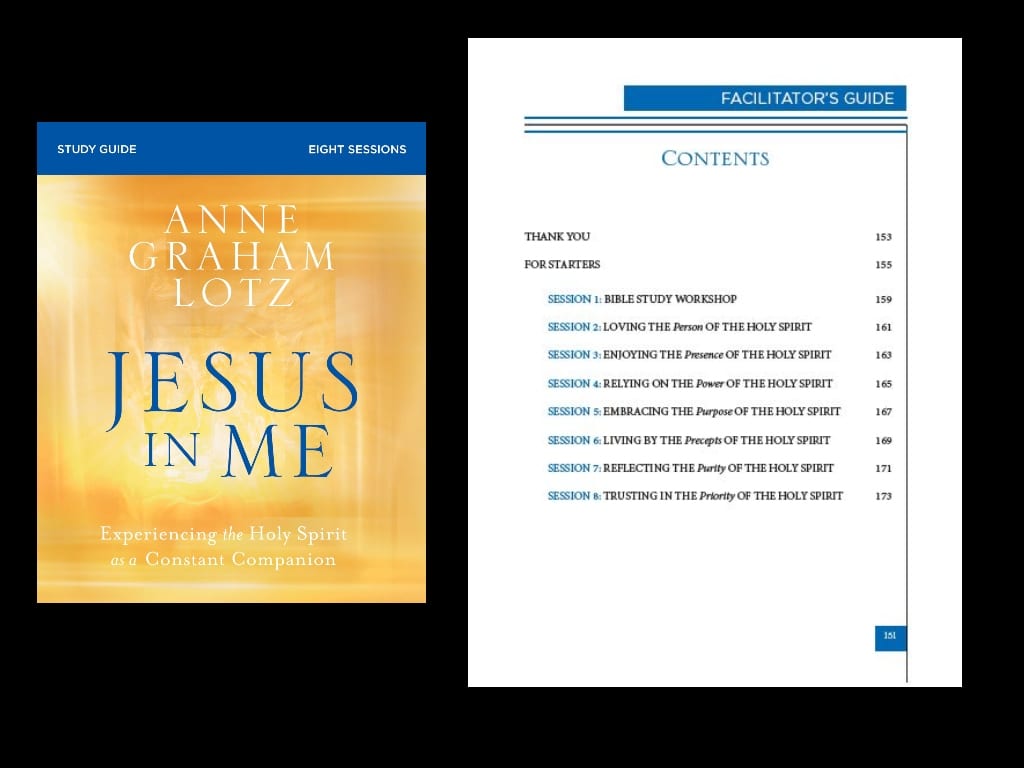Viewport: 1024px width, 768px height.
Task: Open the "FOR STARTERS" contents entry
Action: (562, 264)
